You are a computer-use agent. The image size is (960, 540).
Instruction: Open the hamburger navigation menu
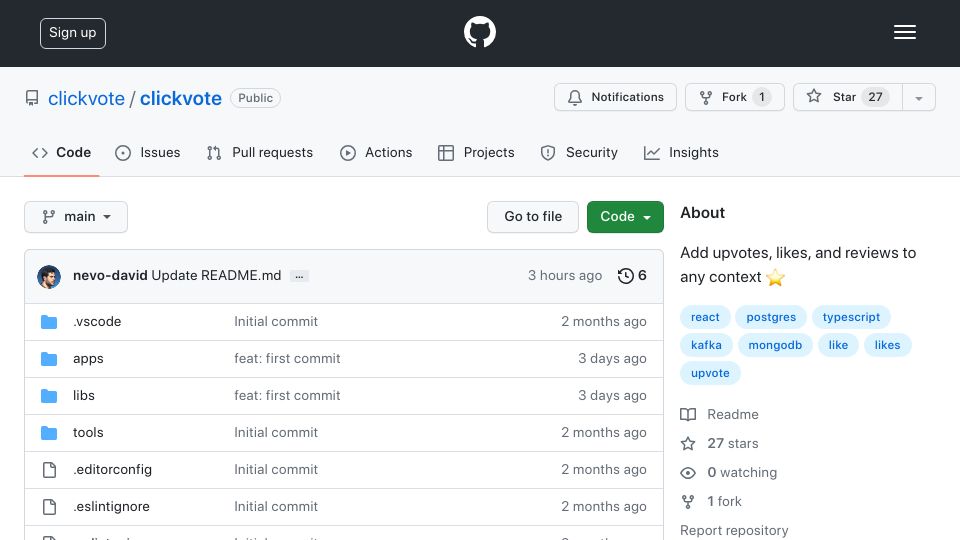[904, 32]
